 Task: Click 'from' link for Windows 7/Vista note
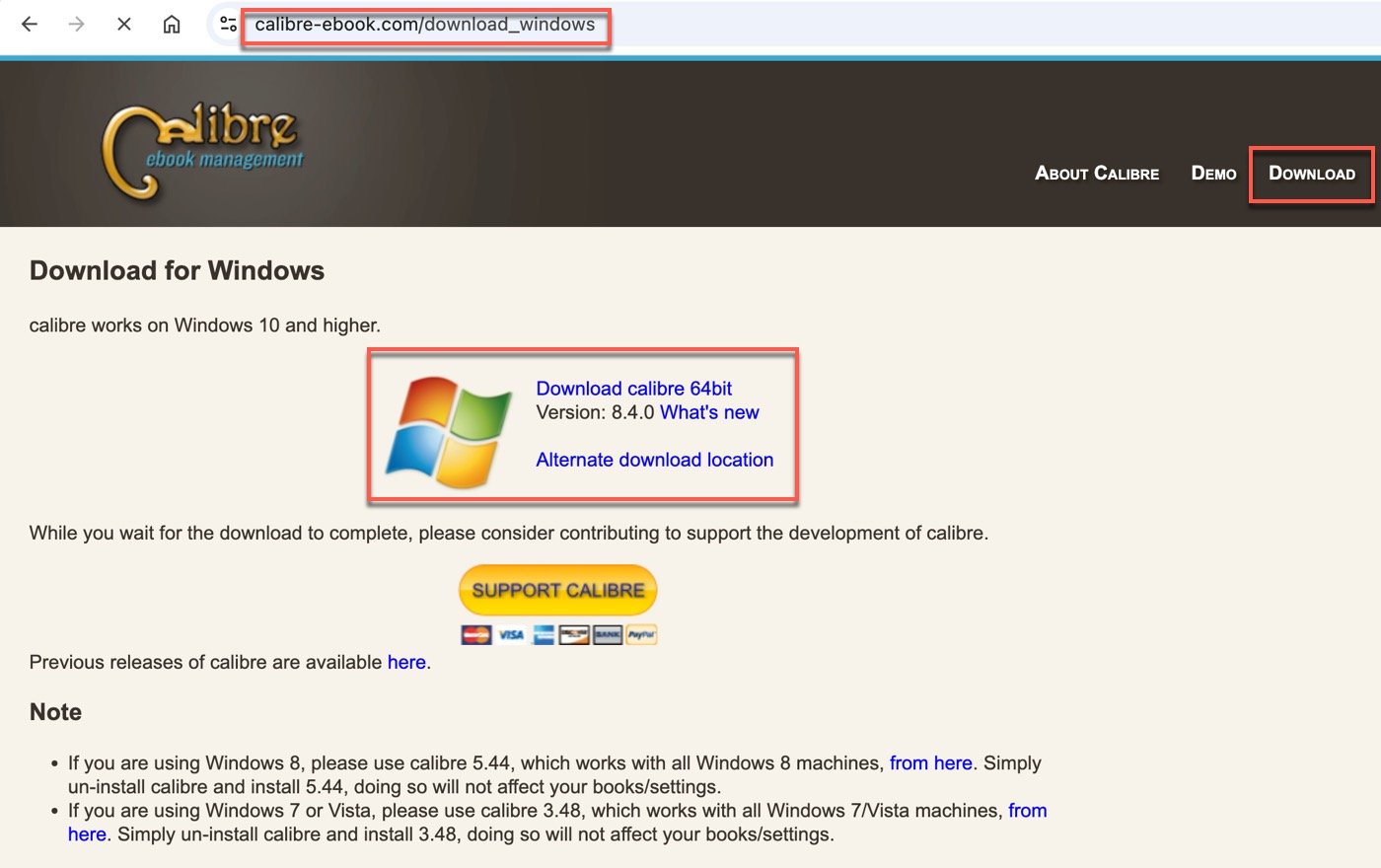pos(1028,811)
